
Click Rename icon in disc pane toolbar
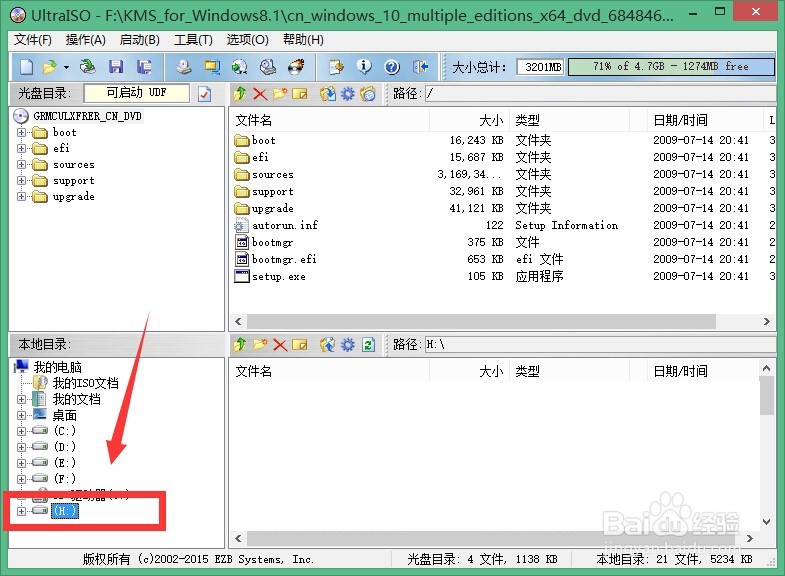(299, 94)
